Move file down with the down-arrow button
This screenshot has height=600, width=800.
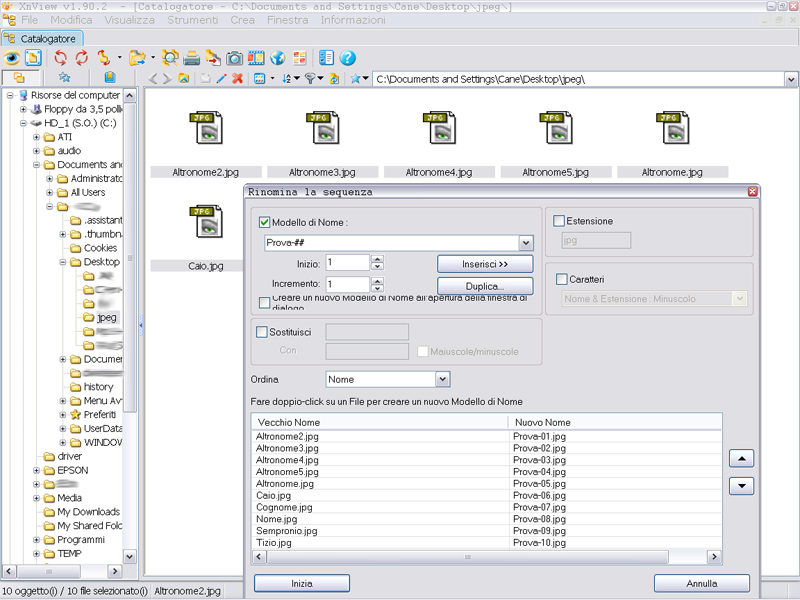(741, 486)
